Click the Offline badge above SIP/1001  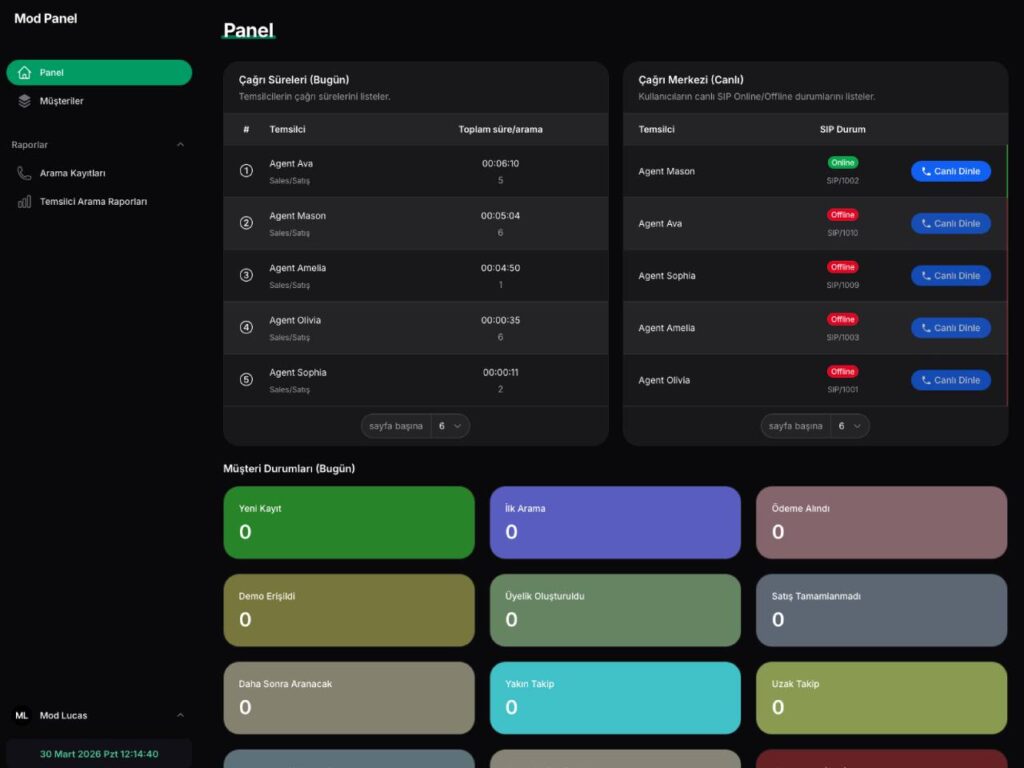coord(842,372)
